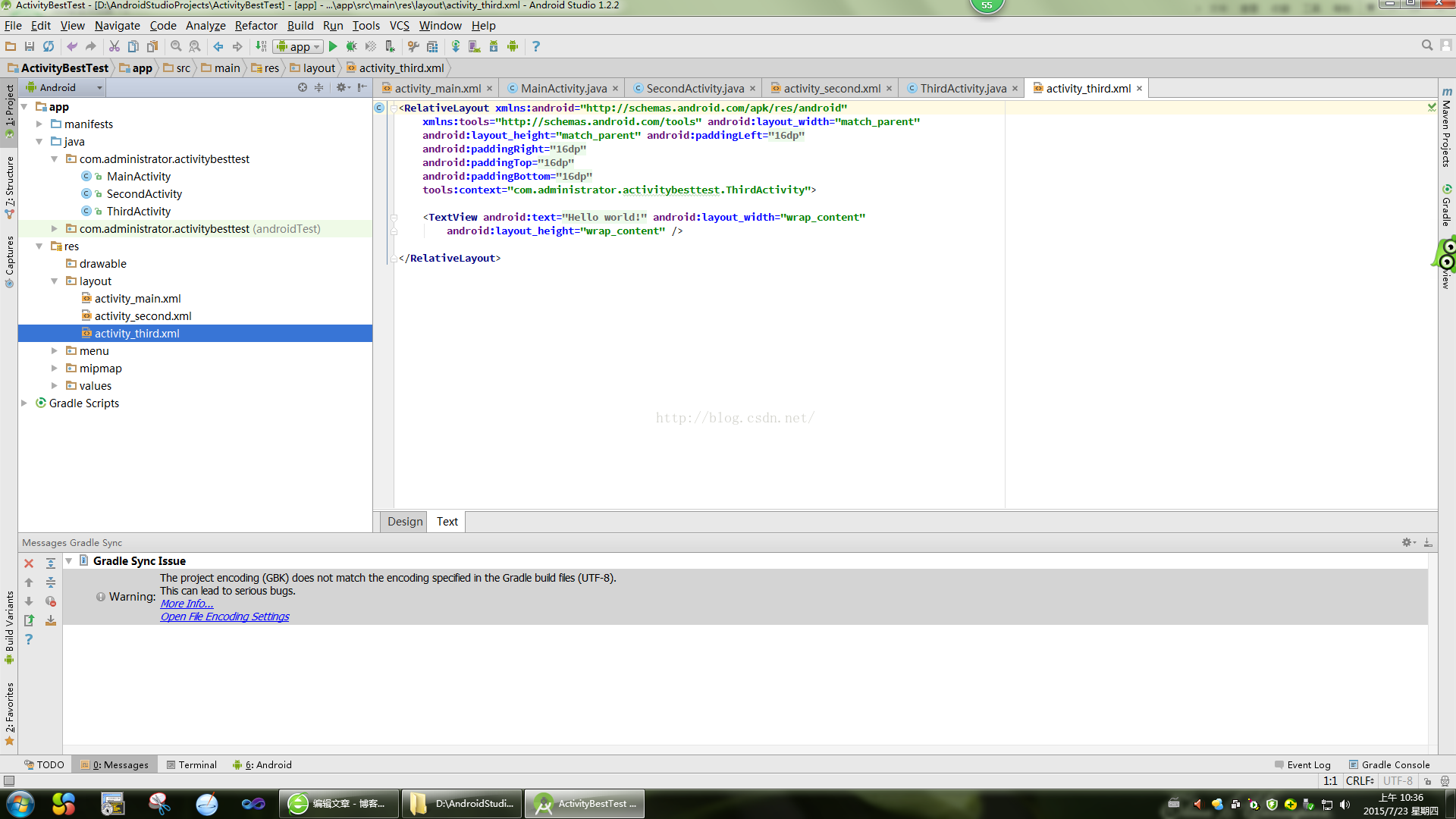
Task: Toggle the Project tool window sidebar button
Action: [x=9, y=111]
